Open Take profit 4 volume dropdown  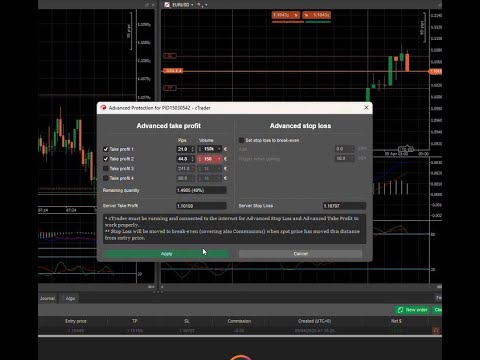coord(219,178)
